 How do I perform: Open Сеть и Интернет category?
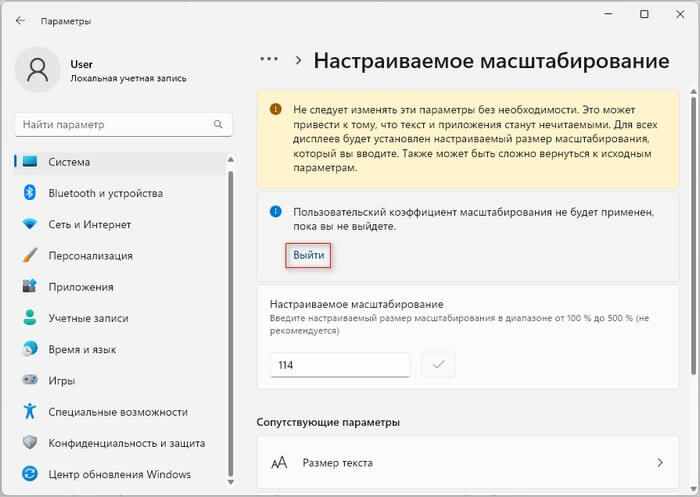tap(120, 225)
